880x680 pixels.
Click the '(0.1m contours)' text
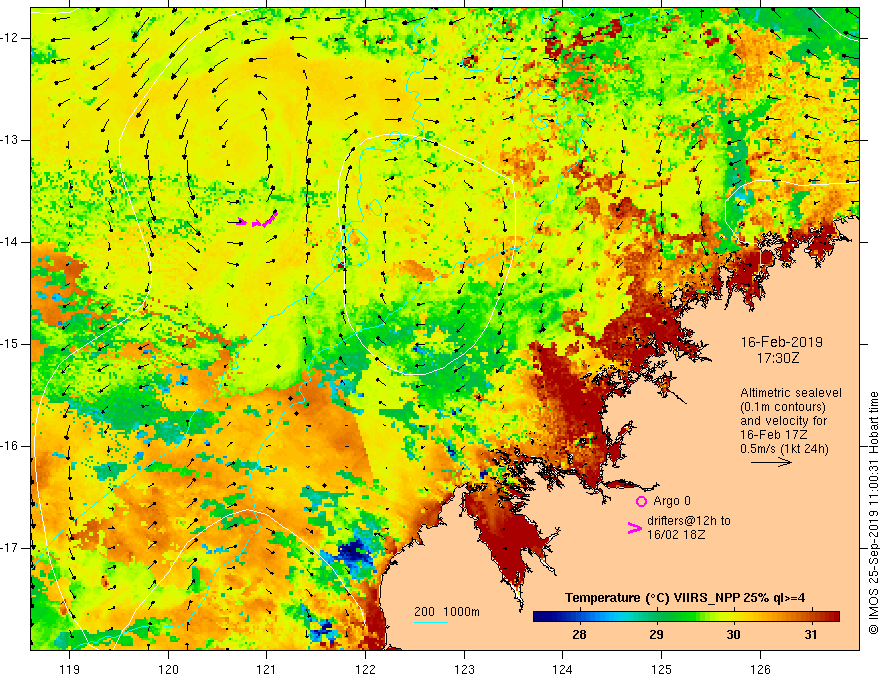coord(782,407)
